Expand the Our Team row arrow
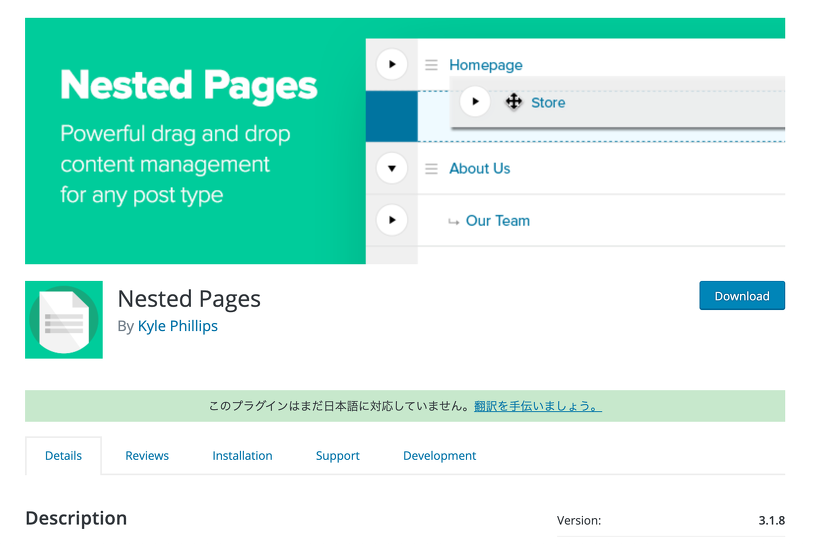The image size is (820, 544). click(392, 220)
